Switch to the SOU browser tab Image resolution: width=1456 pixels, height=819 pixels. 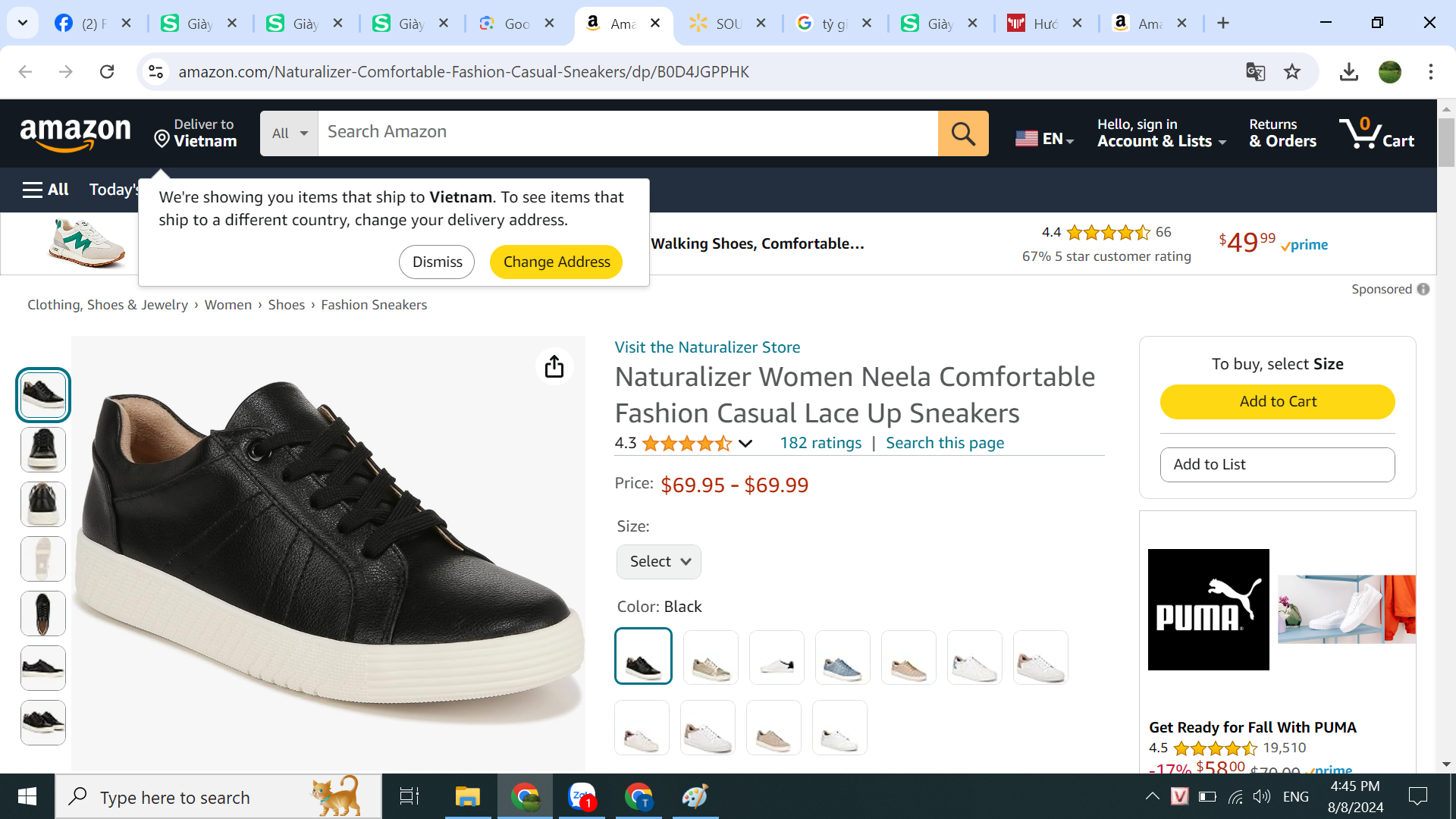coord(726,24)
